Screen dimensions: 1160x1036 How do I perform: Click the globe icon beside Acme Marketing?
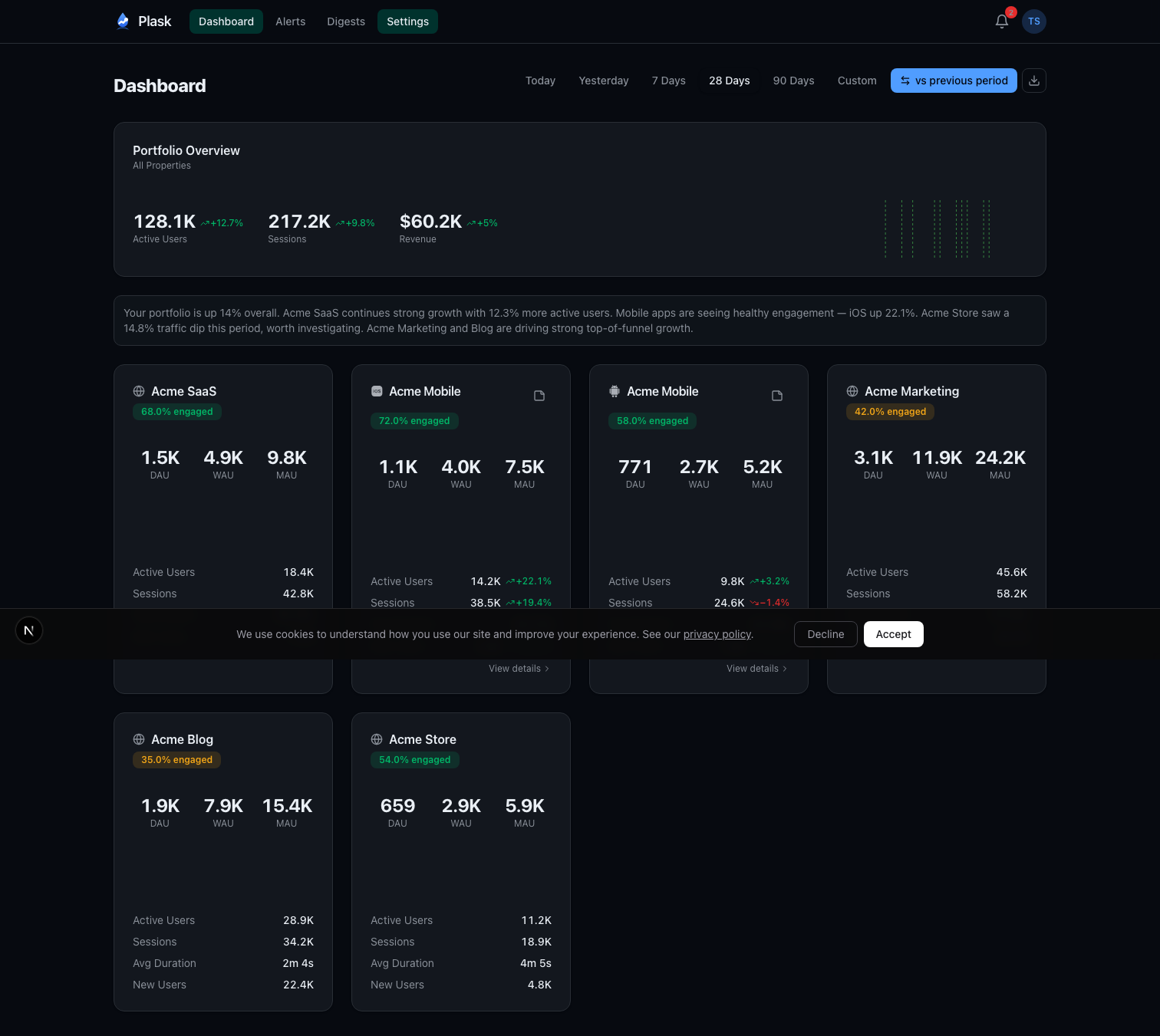click(x=852, y=391)
